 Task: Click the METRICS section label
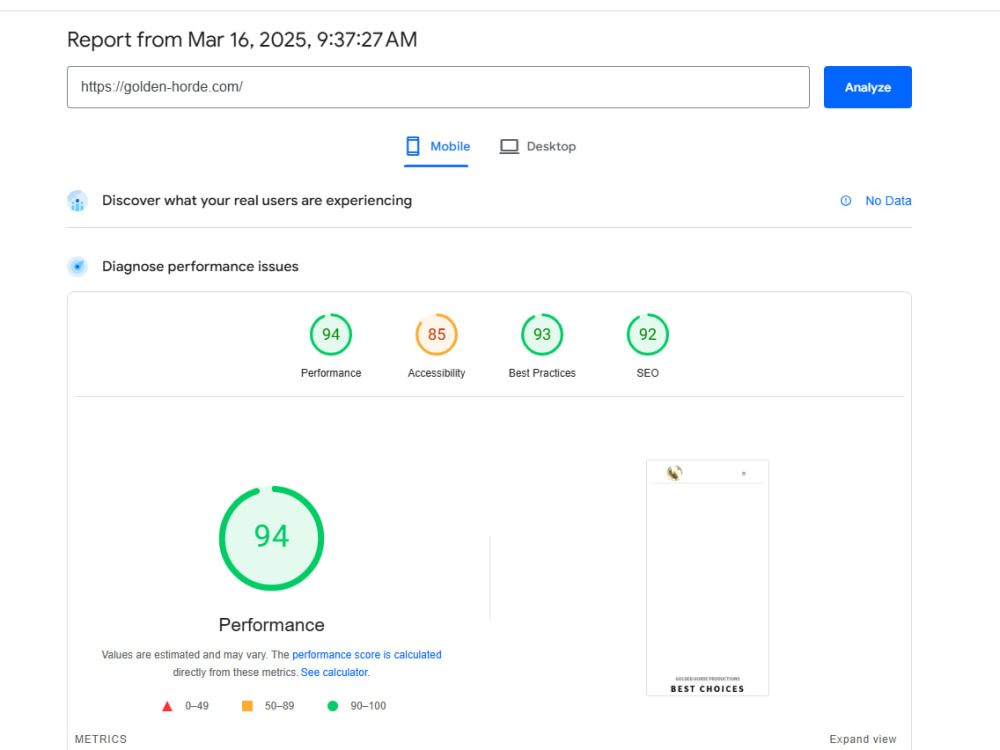[101, 739]
